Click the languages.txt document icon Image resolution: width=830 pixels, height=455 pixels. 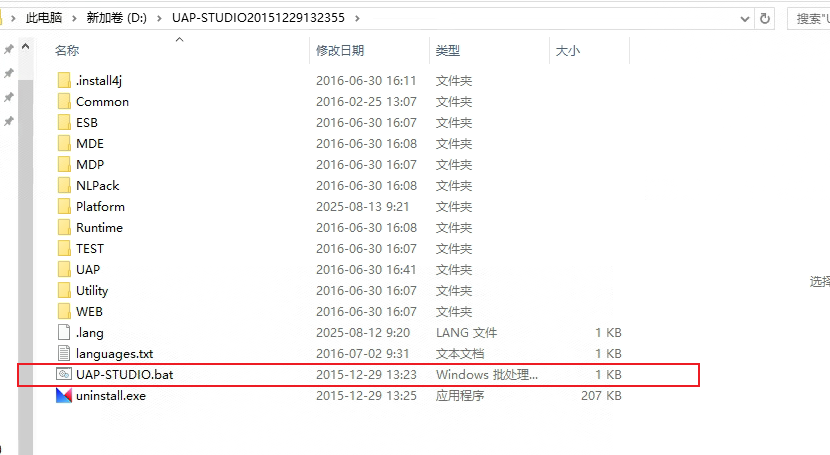pyautogui.click(x=64, y=353)
